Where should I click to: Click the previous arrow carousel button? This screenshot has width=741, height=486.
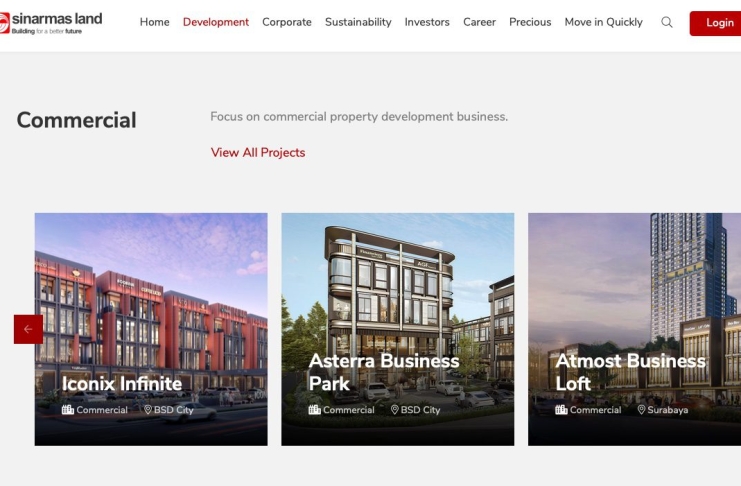point(28,329)
